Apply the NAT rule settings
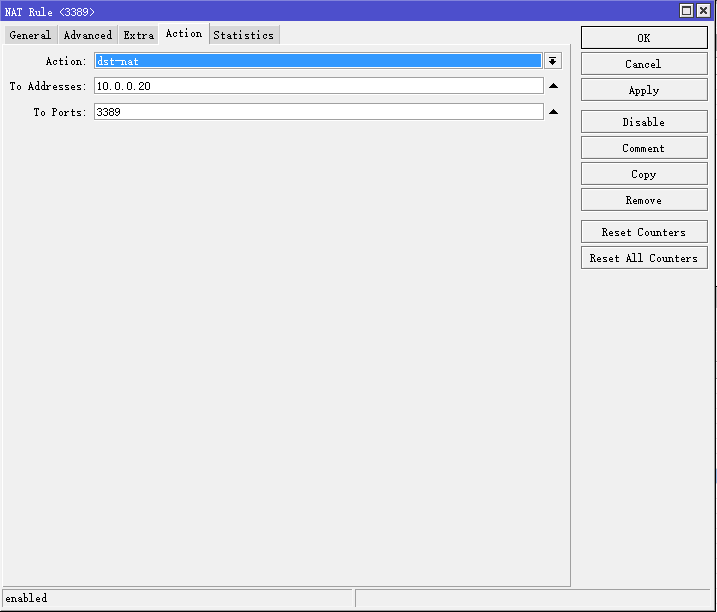The image size is (717, 612). click(x=643, y=90)
